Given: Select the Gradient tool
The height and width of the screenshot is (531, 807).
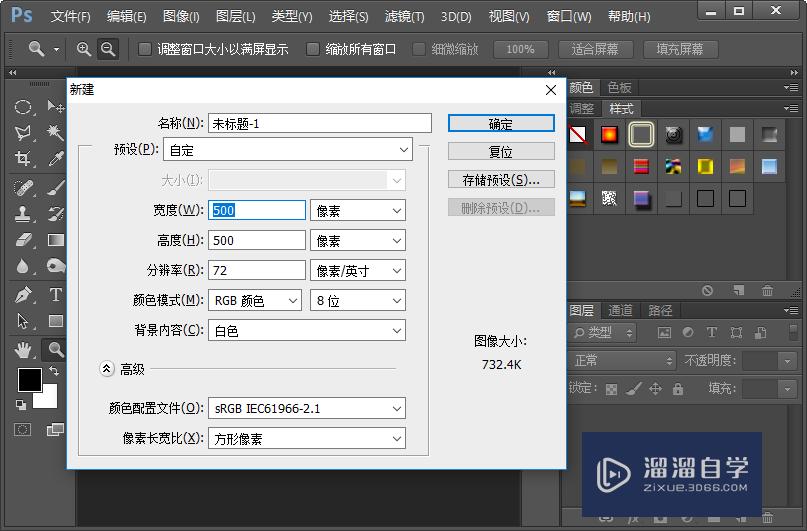Looking at the screenshot, I should (x=55, y=240).
